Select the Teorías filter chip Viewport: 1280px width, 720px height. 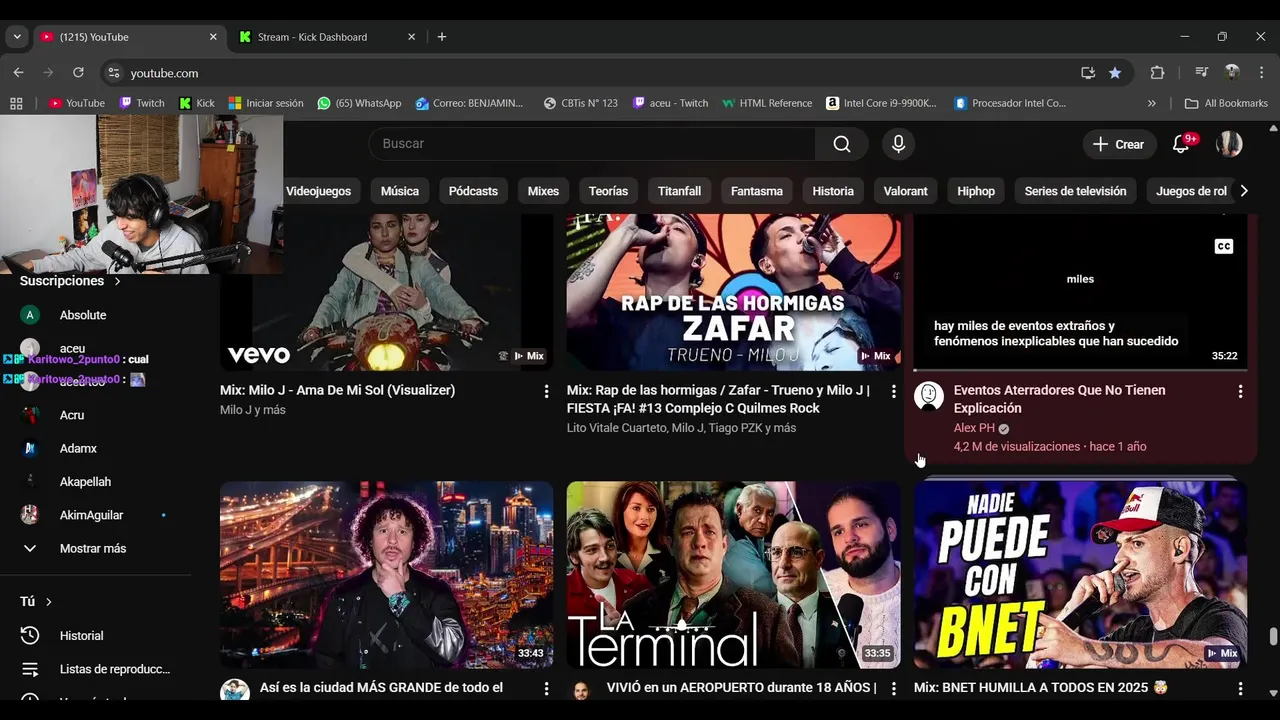[x=608, y=191]
